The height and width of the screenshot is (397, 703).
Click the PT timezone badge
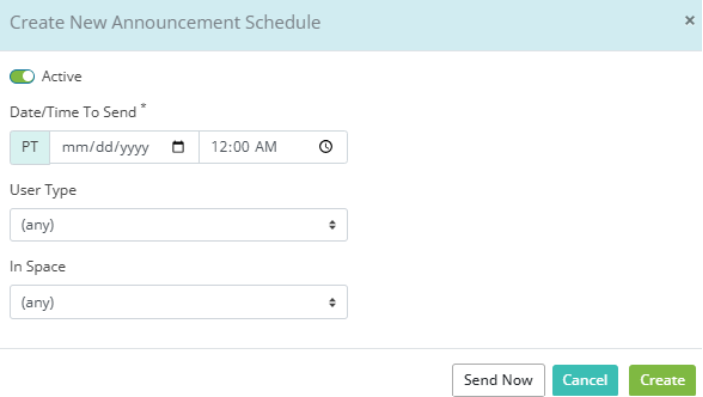30,147
